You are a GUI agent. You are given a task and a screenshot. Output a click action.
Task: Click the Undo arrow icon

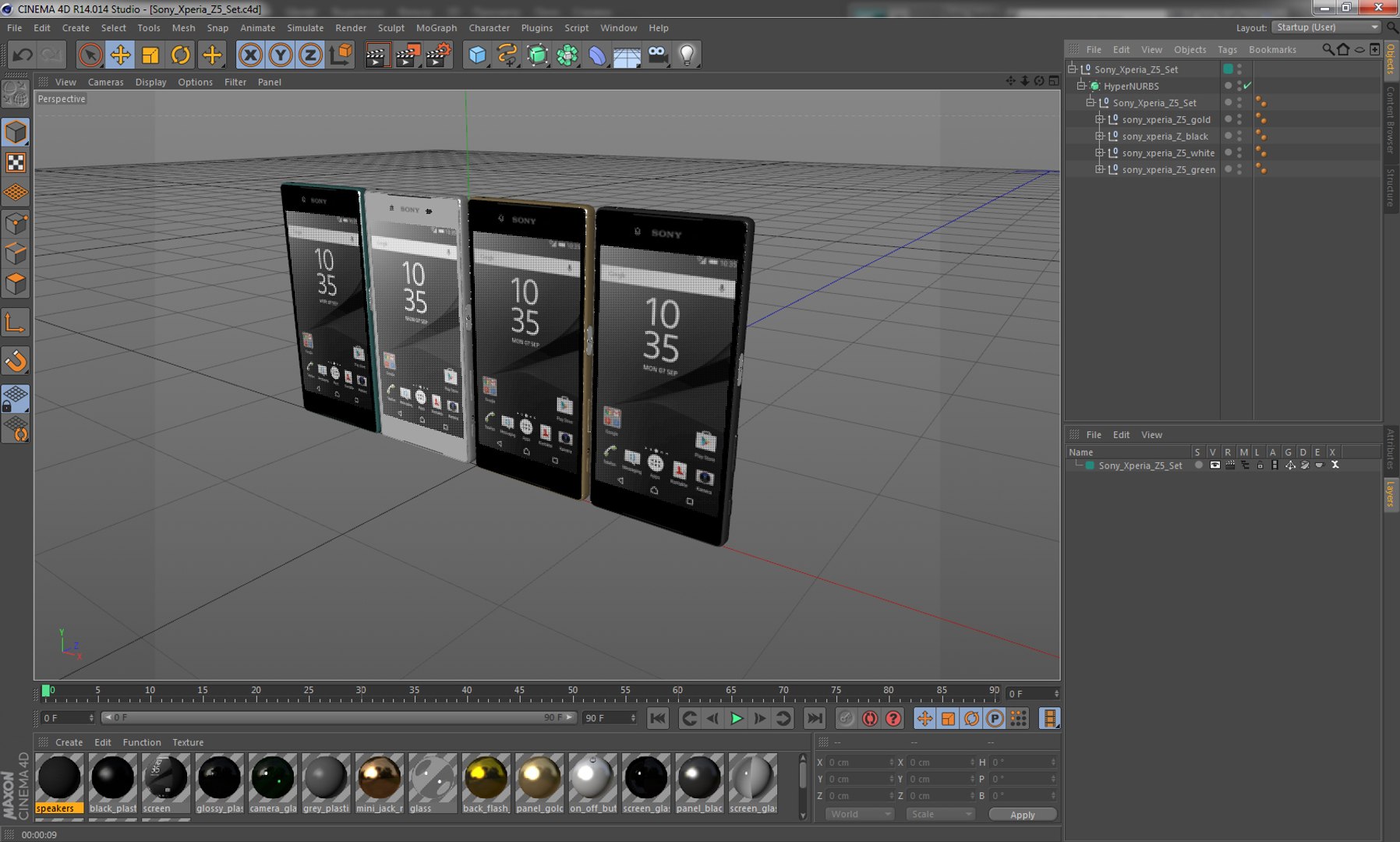point(23,55)
